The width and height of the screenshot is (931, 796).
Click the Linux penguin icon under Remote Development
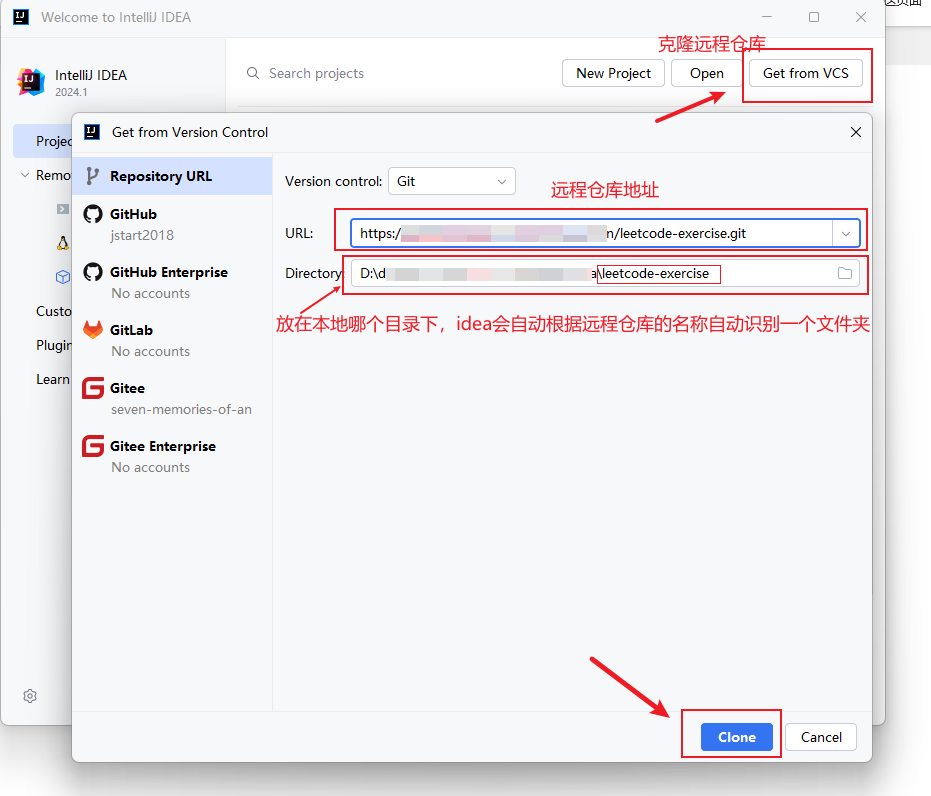pyautogui.click(x=63, y=243)
